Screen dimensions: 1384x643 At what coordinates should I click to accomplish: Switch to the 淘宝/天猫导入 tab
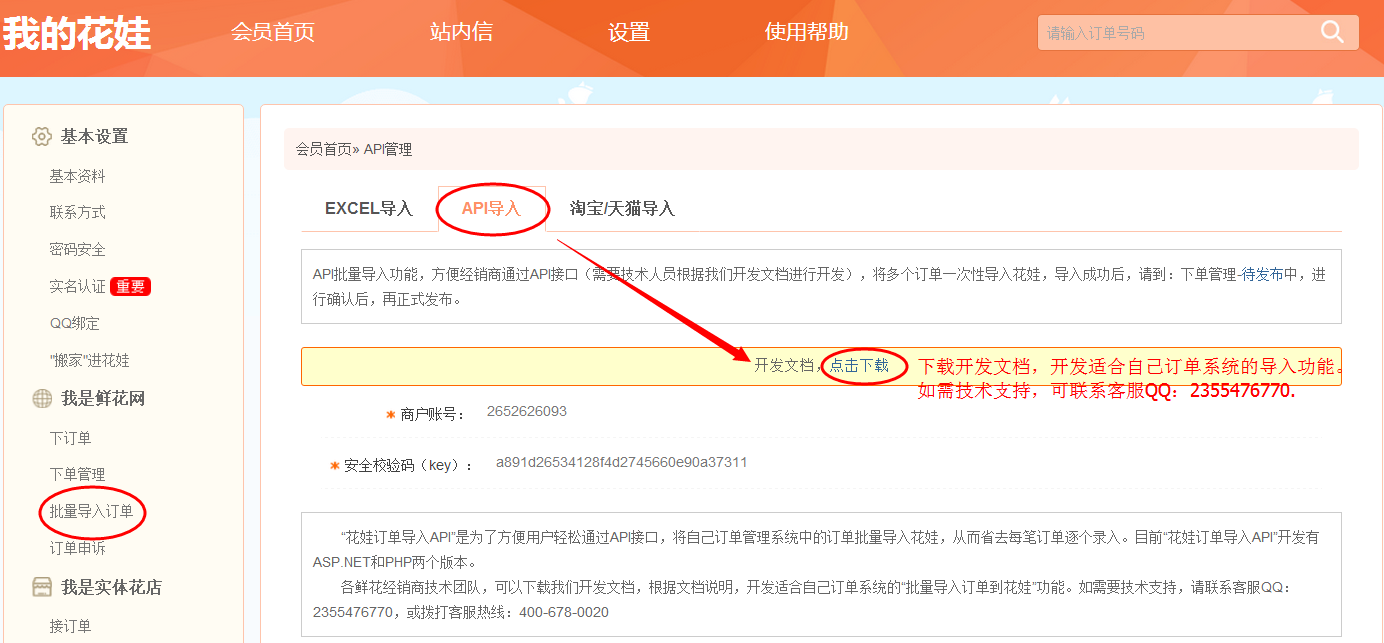pos(622,209)
